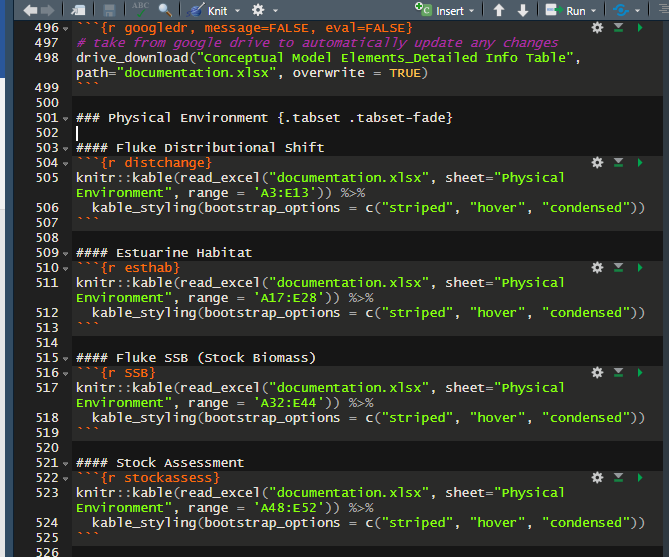Insert a new code chunk
Image resolution: width=669 pixels, height=557 pixels.
[440, 10]
